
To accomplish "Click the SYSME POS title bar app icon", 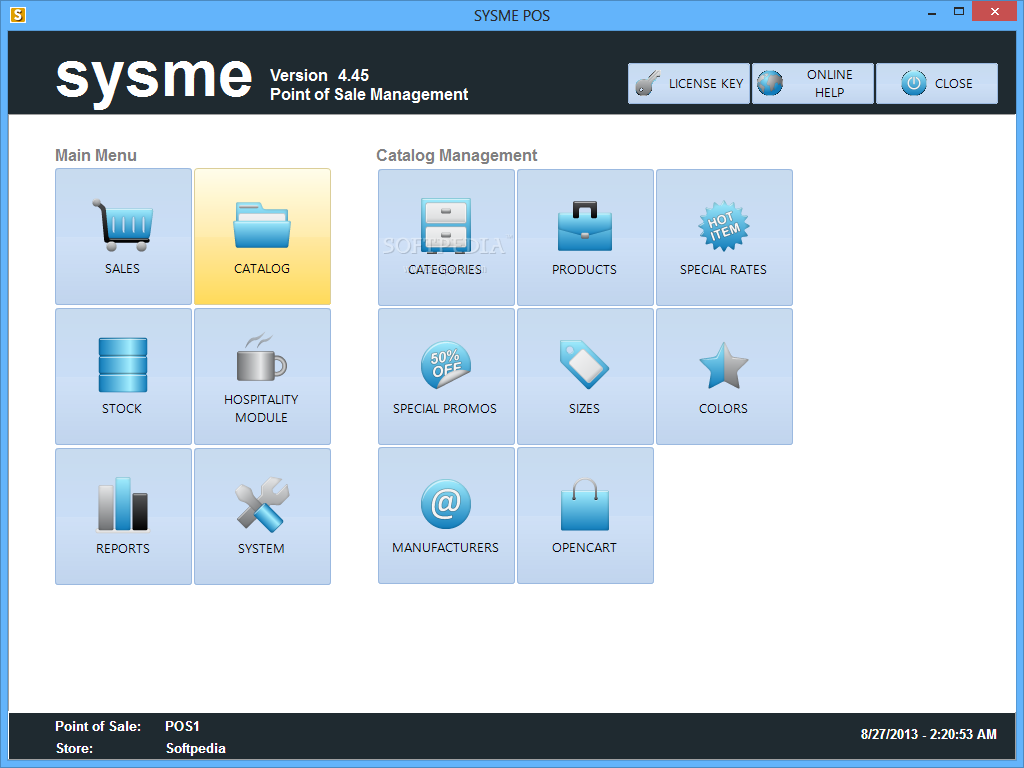I will pyautogui.click(x=18, y=14).
